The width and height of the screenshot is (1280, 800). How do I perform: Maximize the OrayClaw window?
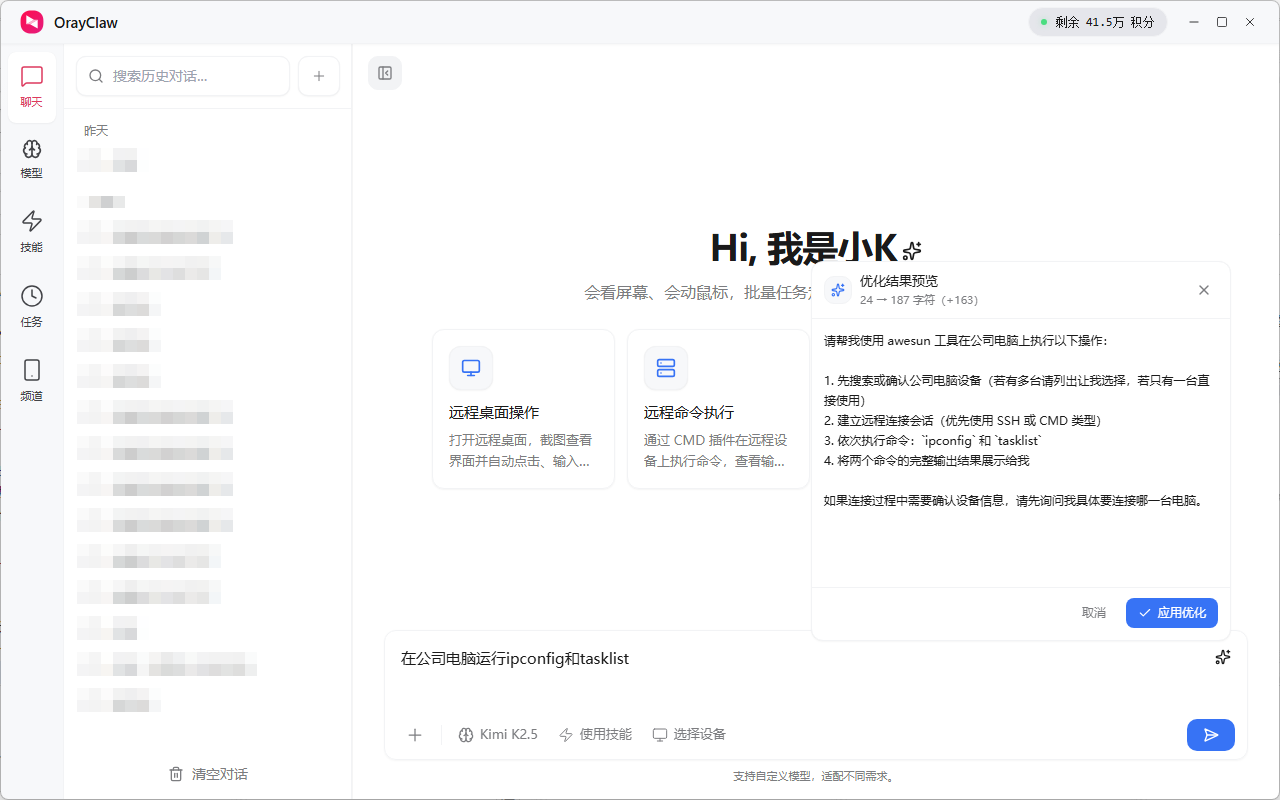pos(1222,22)
